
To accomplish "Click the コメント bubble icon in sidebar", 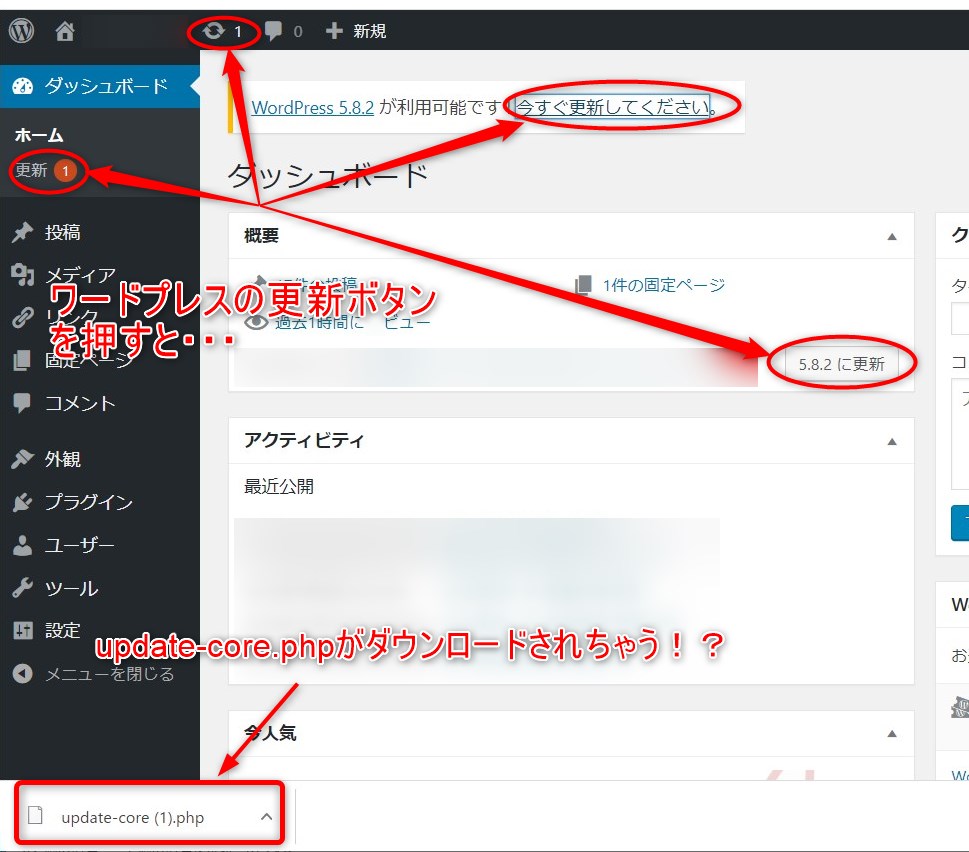I will [x=22, y=403].
